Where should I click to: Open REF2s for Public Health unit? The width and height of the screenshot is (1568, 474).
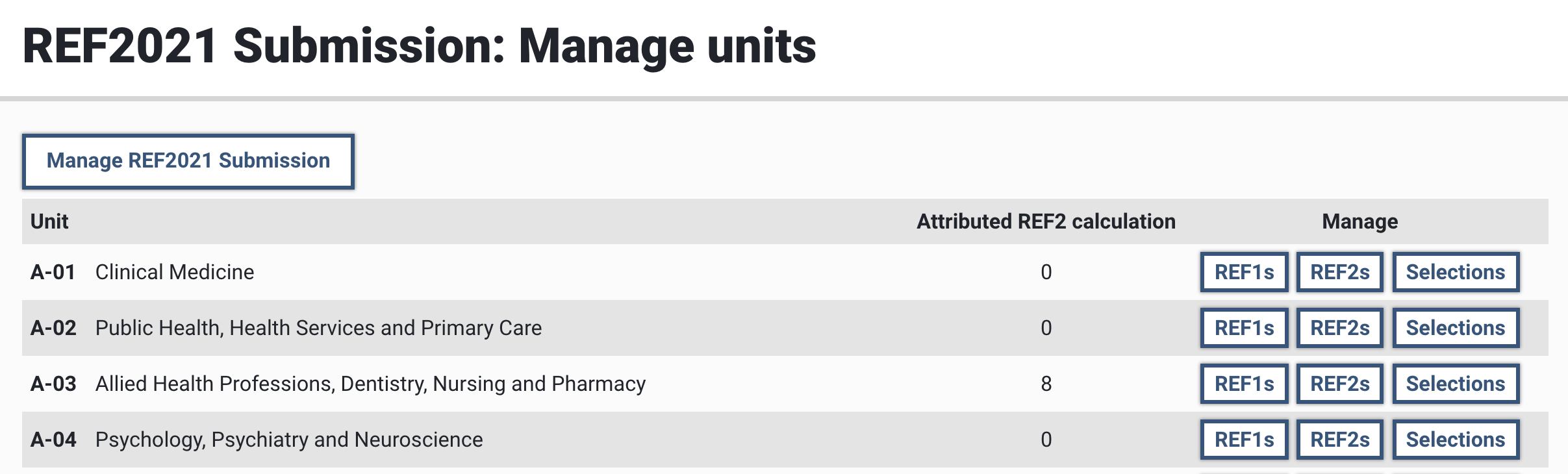pos(1339,328)
